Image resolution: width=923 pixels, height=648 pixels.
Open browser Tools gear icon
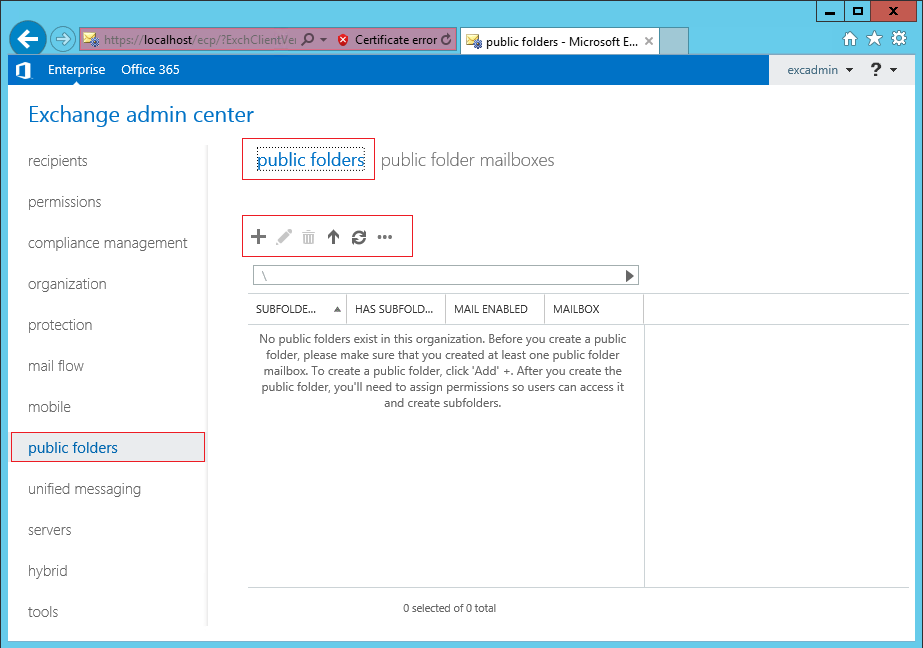[x=899, y=39]
